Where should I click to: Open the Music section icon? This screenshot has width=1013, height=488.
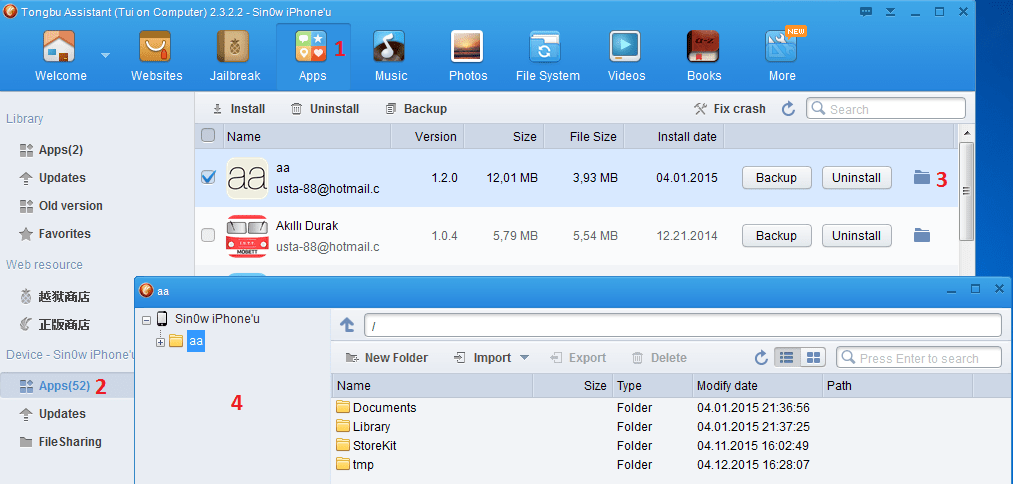pyautogui.click(x=390, y=47)
